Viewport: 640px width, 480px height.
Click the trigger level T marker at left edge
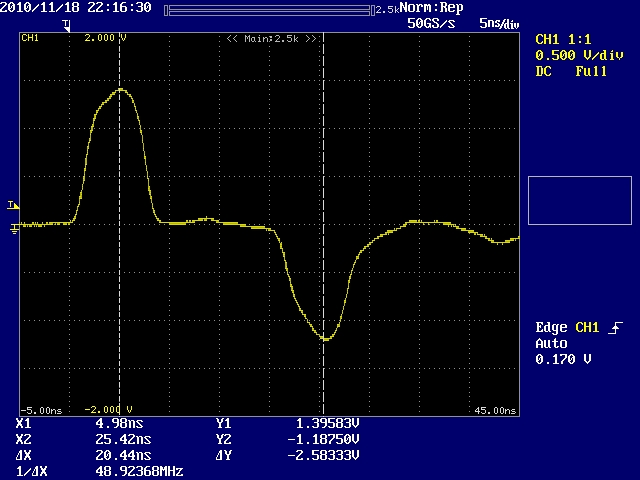click(x=12, y=205)
